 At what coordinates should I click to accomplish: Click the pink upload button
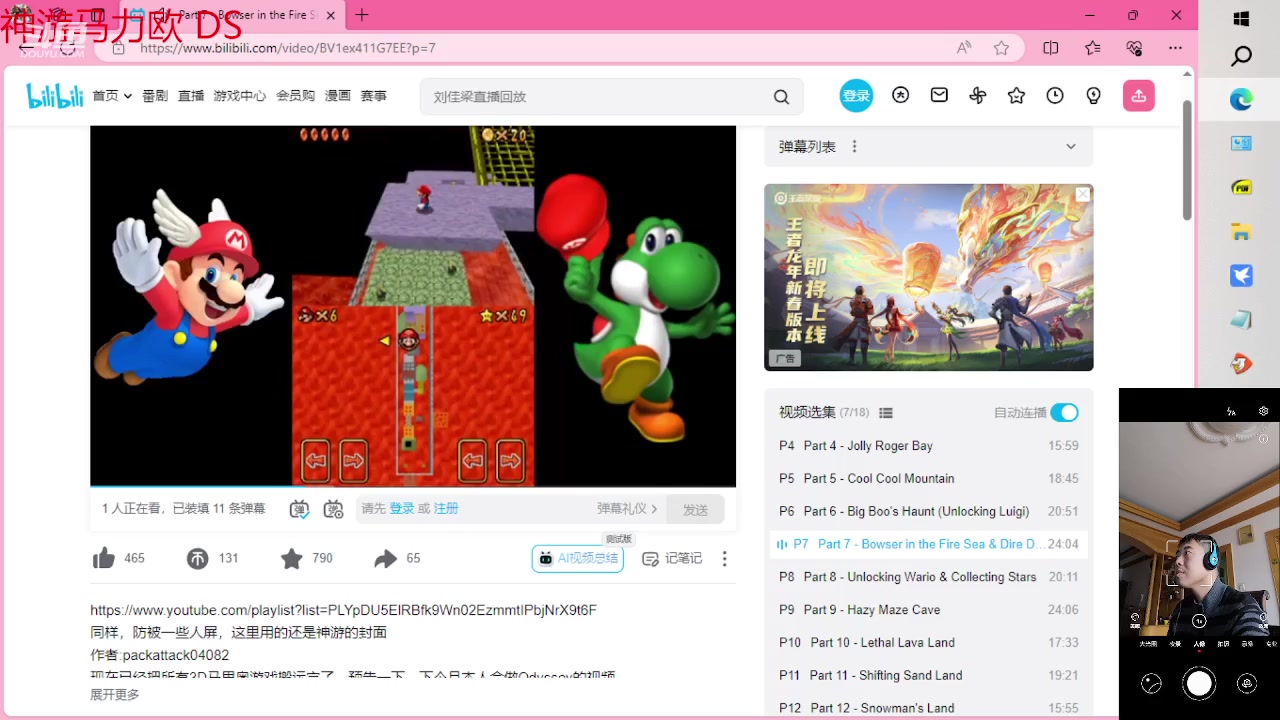pos(1138,95)
